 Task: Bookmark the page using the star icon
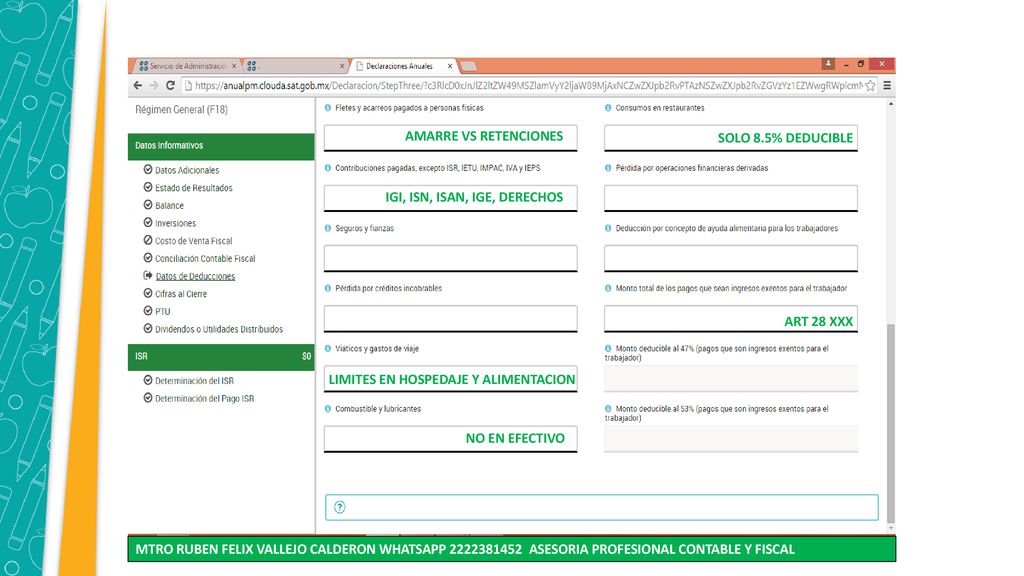pyautogui.click(x=871, y=86)
